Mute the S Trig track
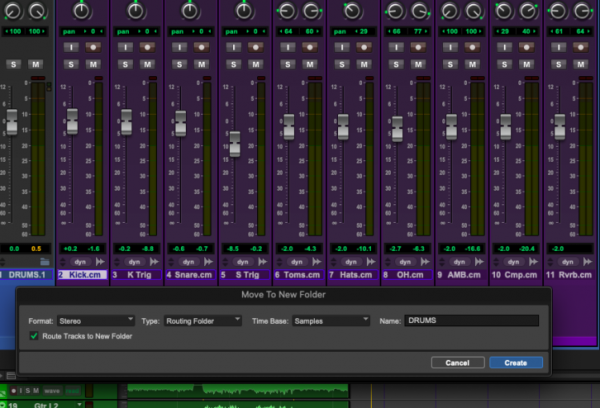Image resolution: width=600 pixels, height=408 pixels. coord(256,64)
